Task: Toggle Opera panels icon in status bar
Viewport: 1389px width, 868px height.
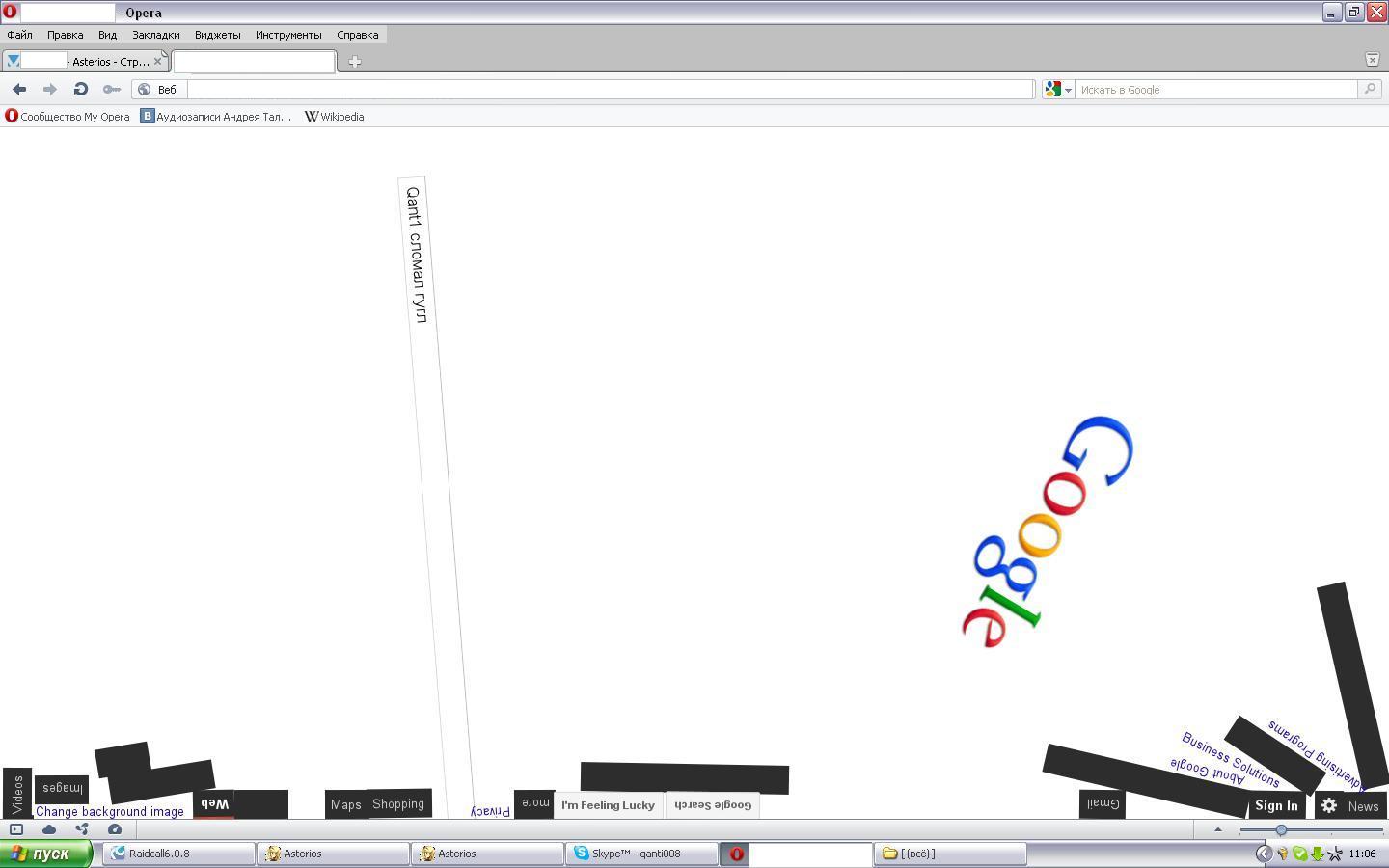Action: click(x=16, y=829)
